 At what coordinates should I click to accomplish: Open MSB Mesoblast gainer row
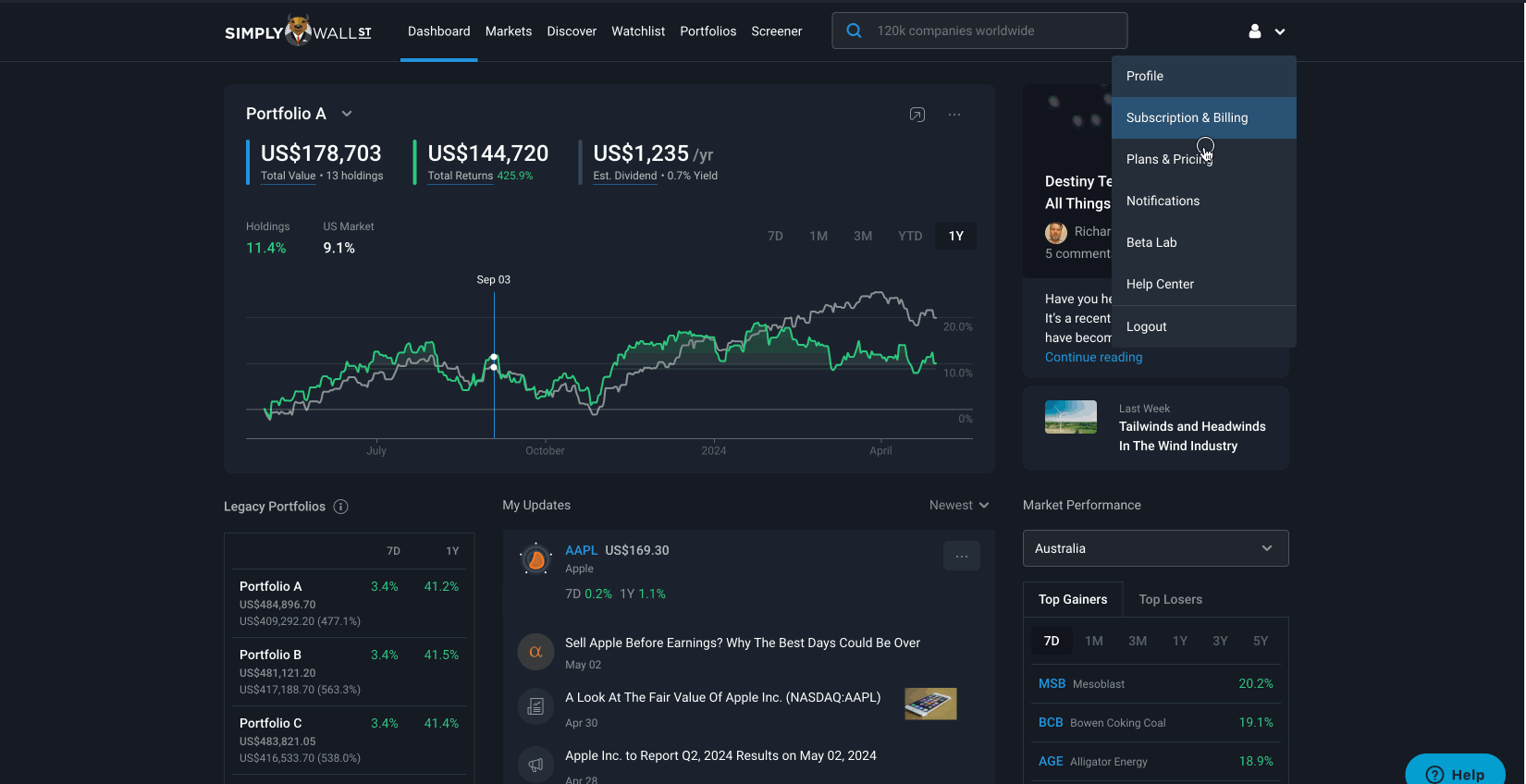point(1156,684)
